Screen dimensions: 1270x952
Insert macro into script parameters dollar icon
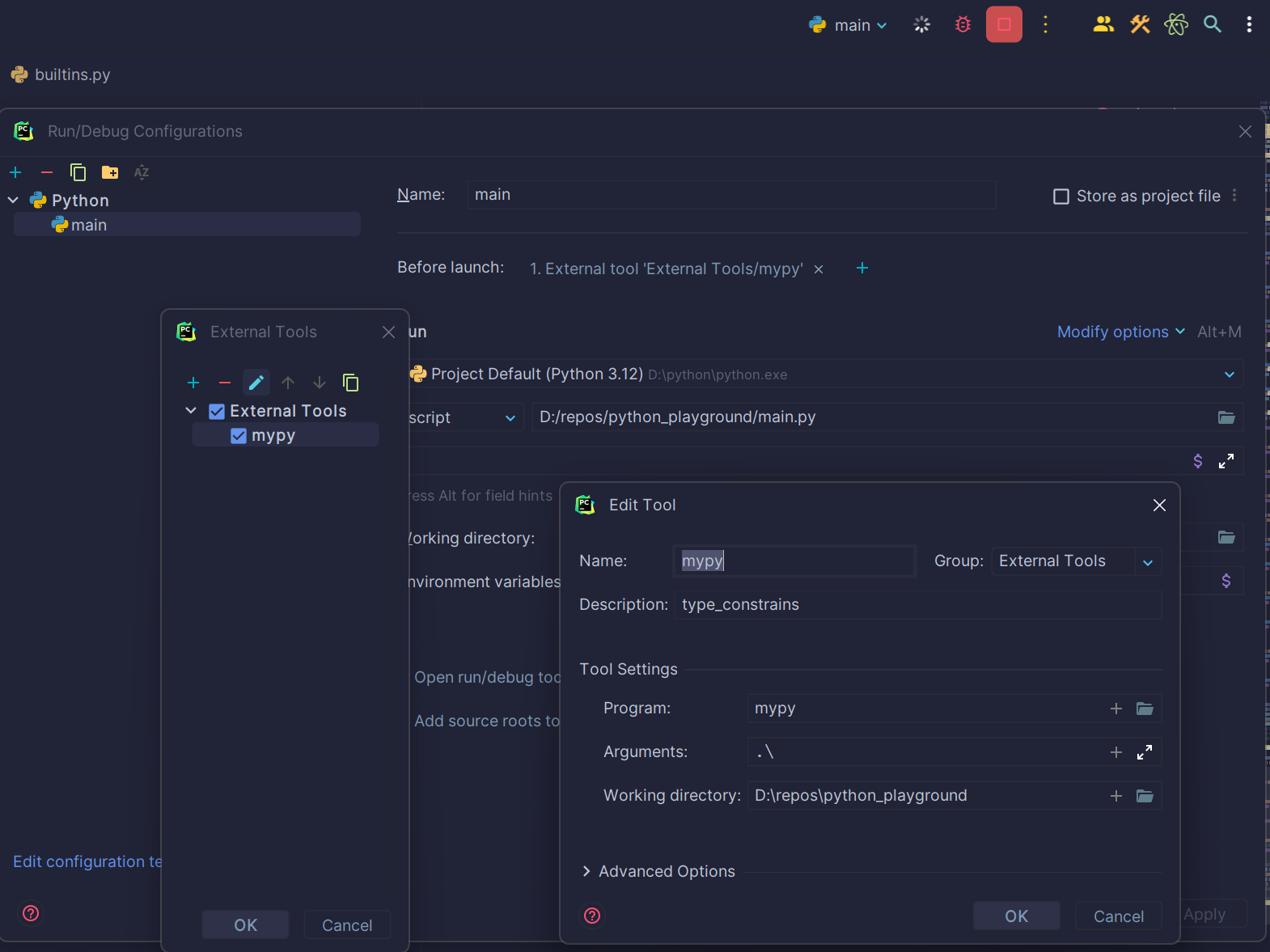click(1198, 461)
